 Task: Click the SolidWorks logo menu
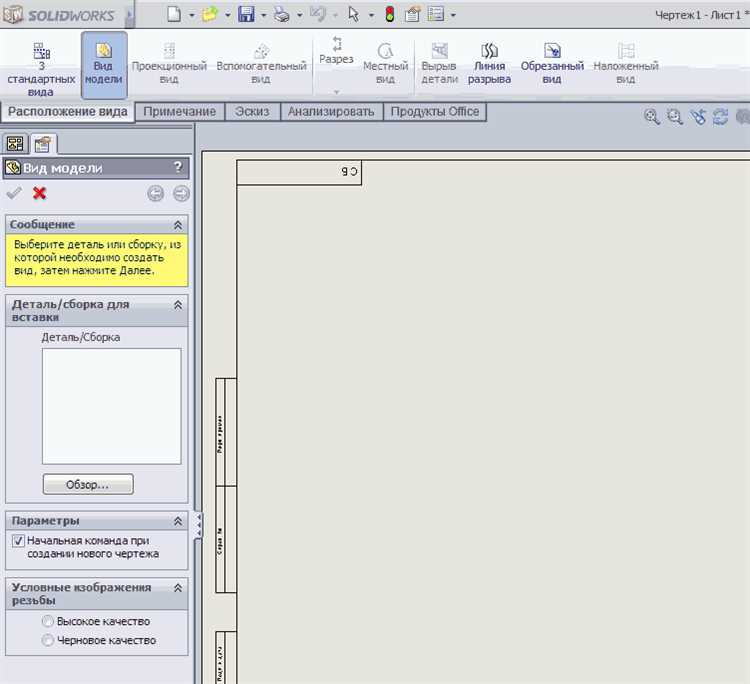(59, 15)
